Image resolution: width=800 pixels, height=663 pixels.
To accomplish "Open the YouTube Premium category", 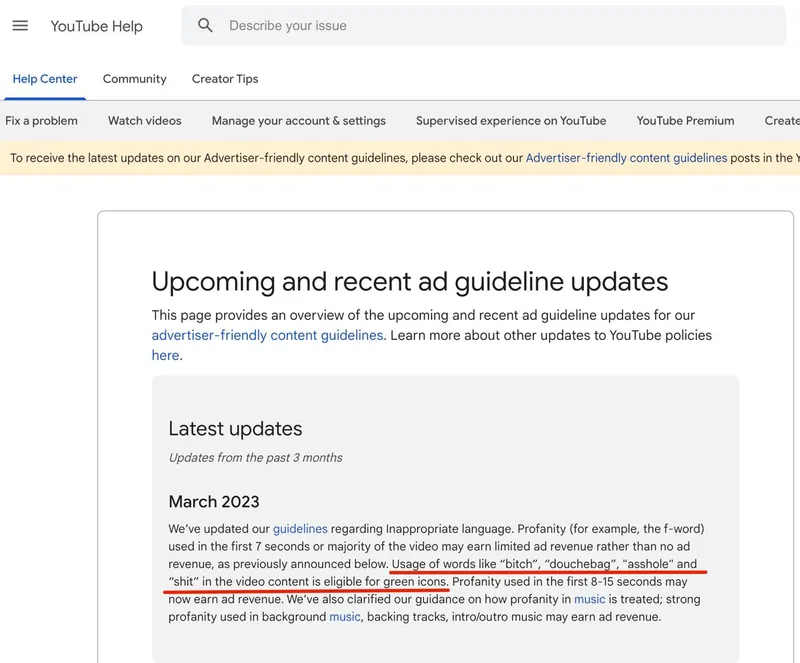I will [x=685, y=121].
